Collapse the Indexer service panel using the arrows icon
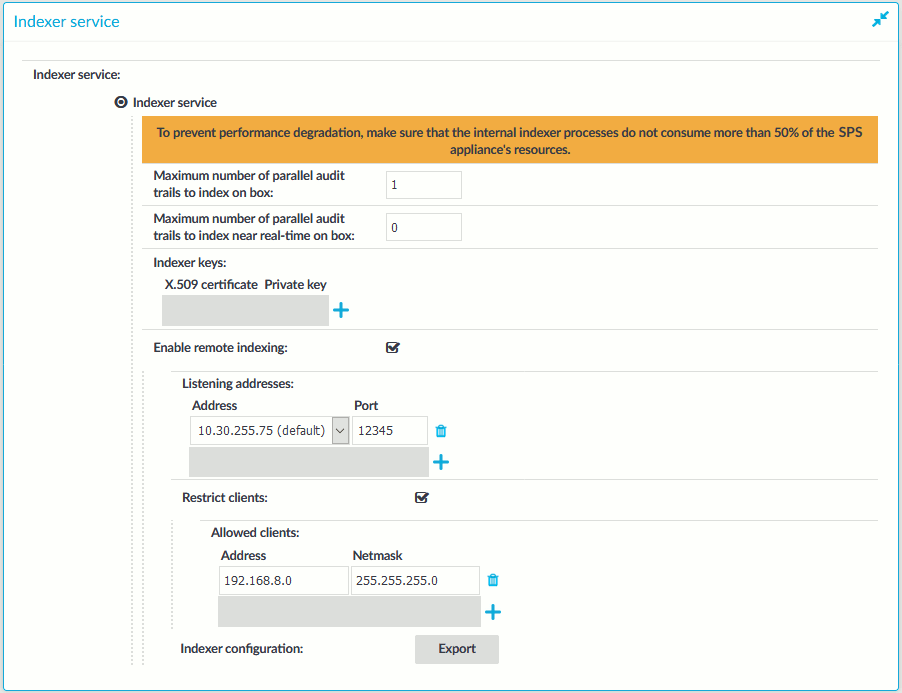The image size is (902, 693). [880, 20]
